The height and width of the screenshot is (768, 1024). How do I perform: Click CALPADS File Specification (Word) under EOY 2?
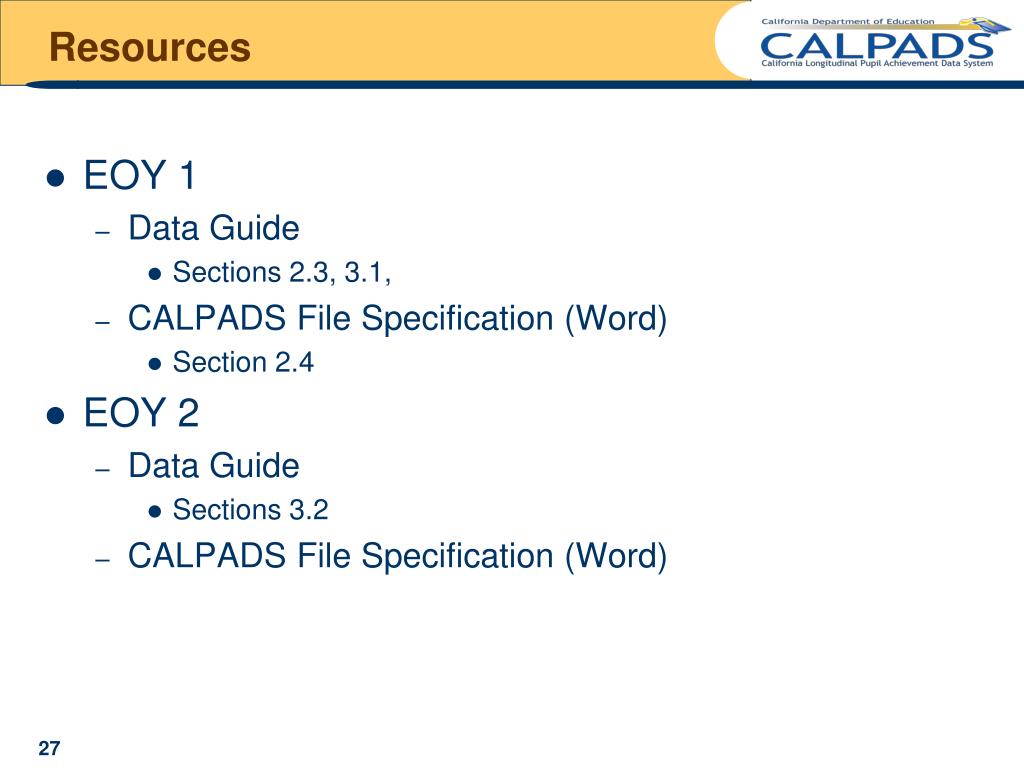pos(397,556)
